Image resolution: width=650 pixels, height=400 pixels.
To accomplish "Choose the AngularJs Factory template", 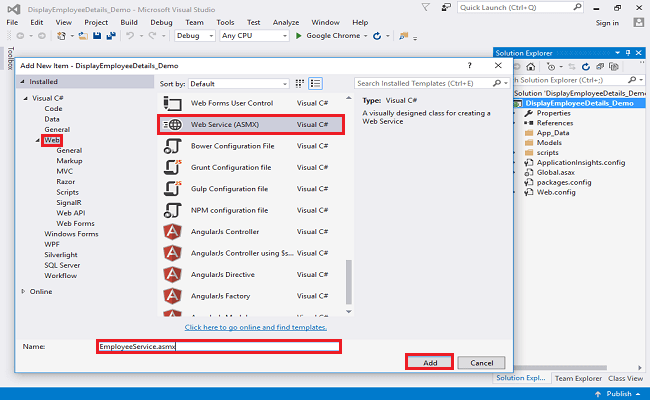I will tap(251, 296).
